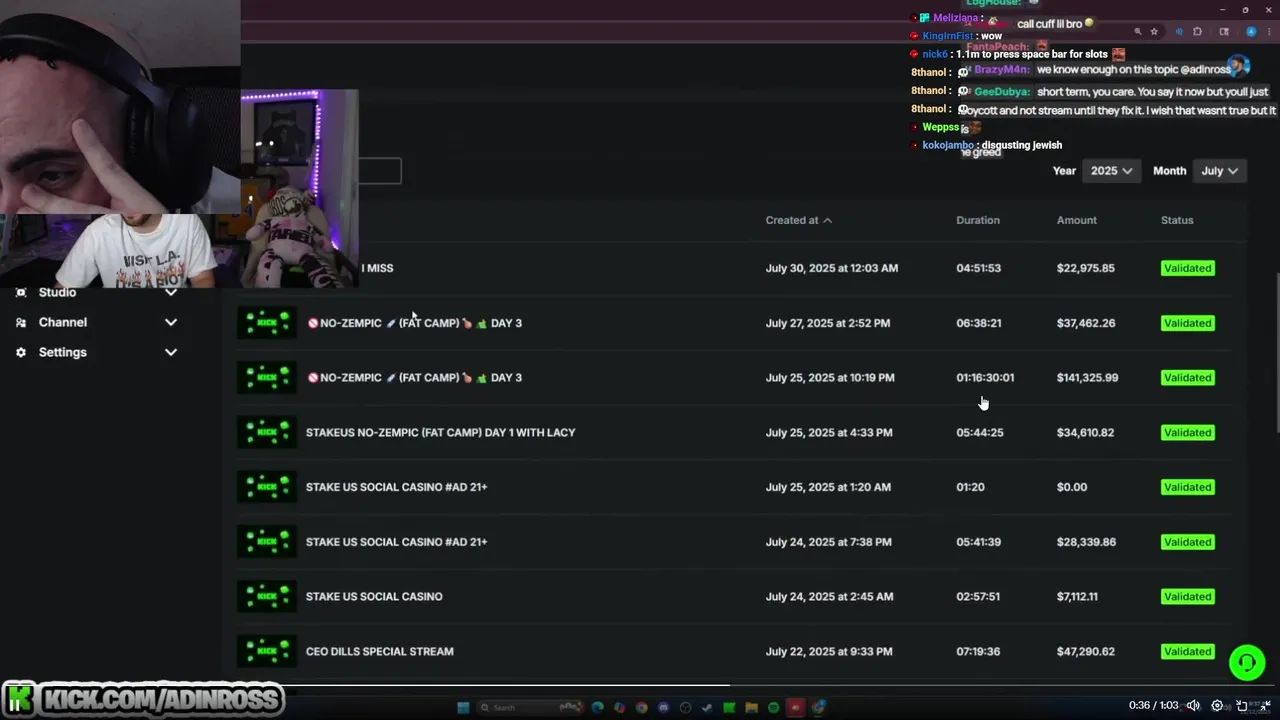Bookmark page with the star icon
The height and width of the screenshot is (720, 1280).
pos(1154,32)
